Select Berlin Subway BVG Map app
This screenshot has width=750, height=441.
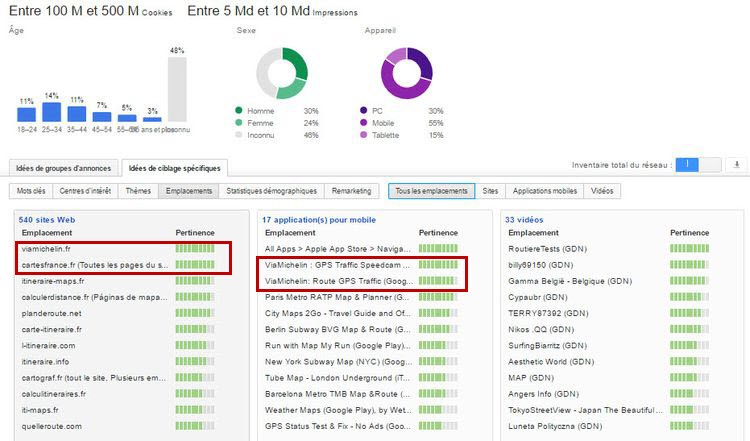[338, 330]
